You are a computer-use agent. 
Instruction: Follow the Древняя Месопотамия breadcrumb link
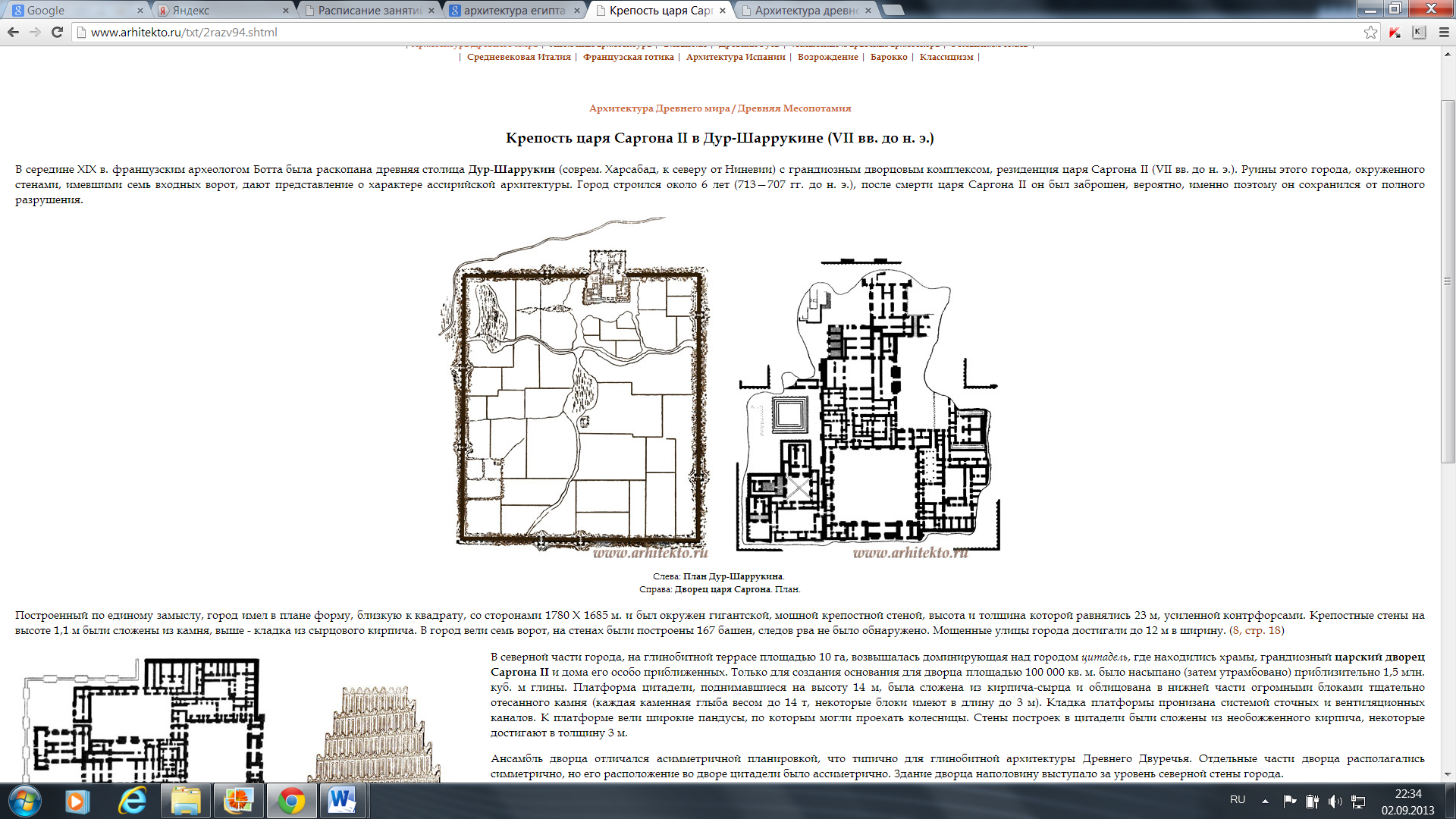coord(794,108)
